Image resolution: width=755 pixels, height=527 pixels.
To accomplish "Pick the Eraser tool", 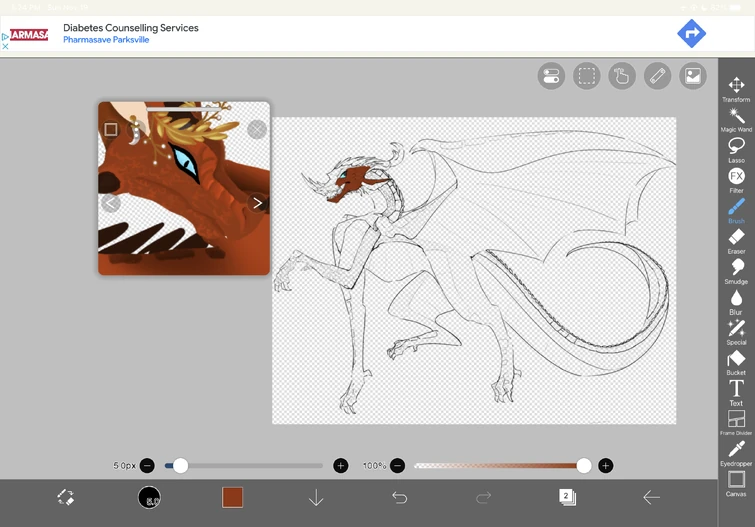I will [x=736, y=239].
